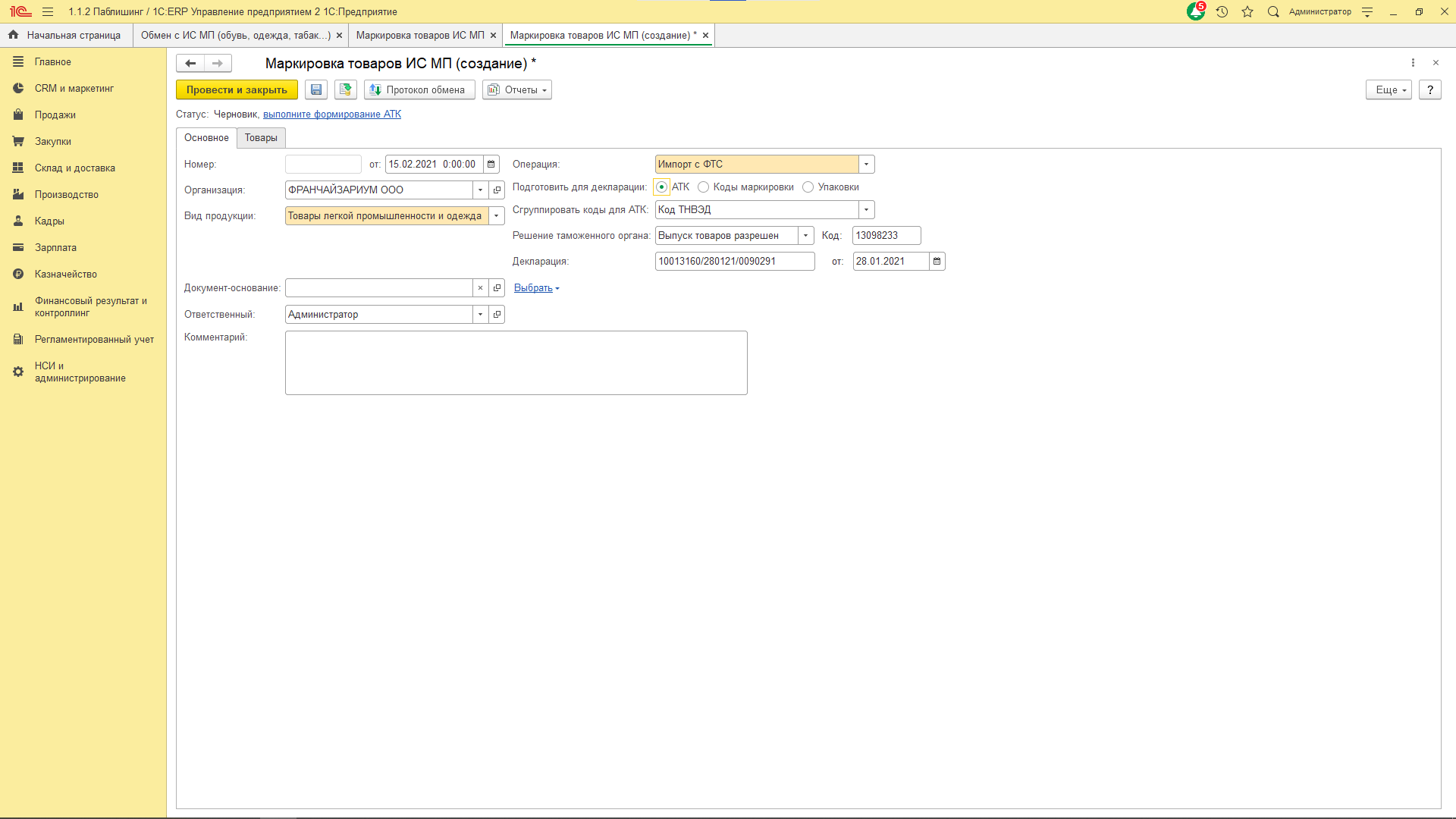Click into the Комментарий text field
1456x819 pixels.
pyautogui.click(x=516, y=362)
